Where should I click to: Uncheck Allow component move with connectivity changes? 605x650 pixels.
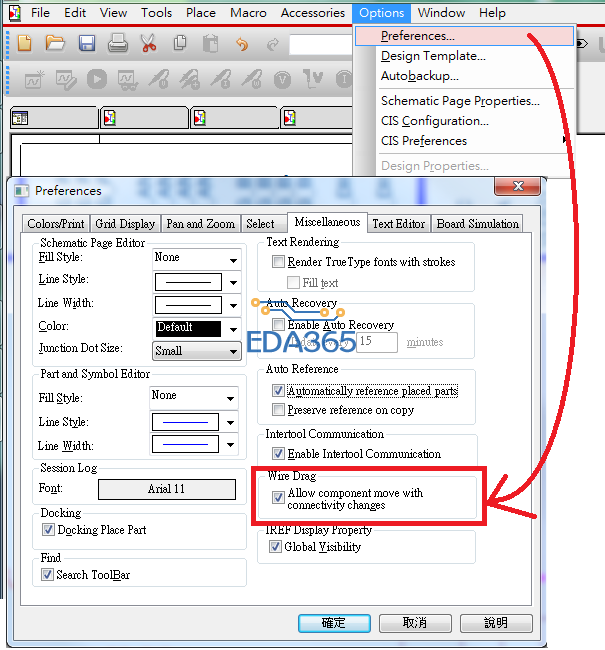[278, 497]
